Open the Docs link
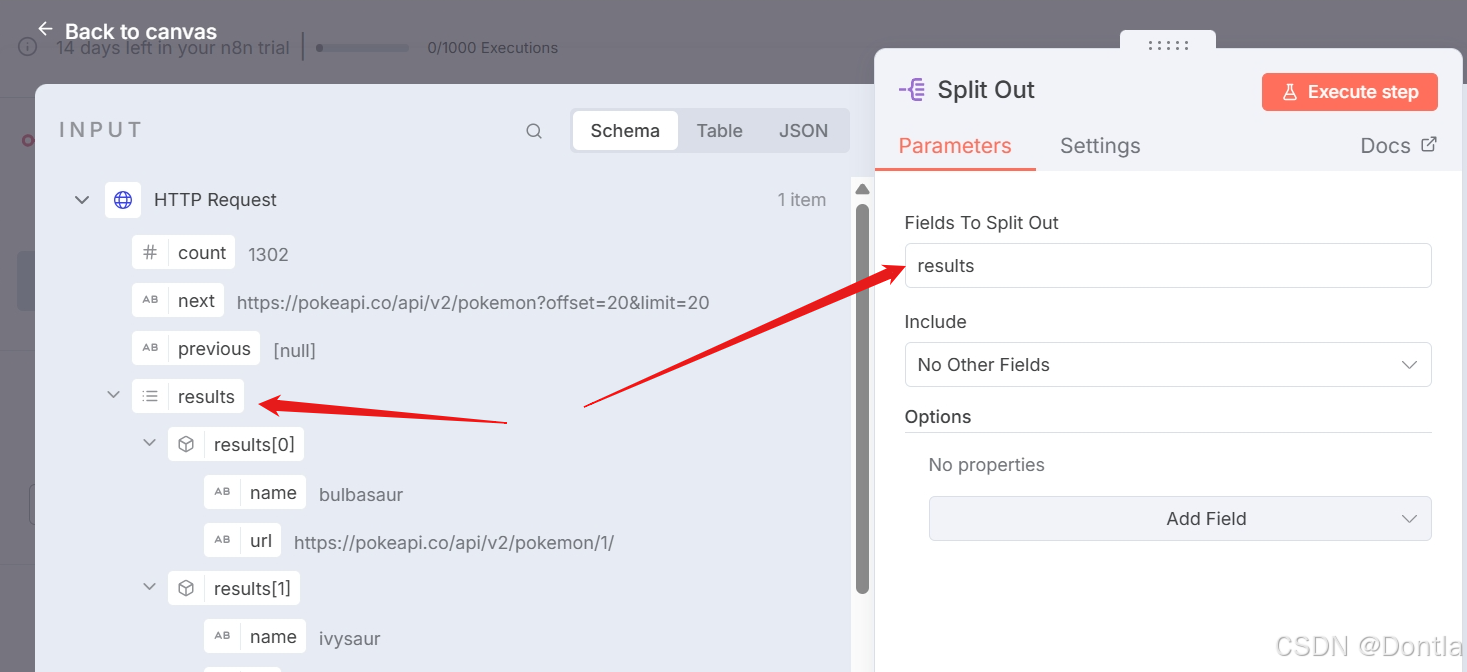1467x672 pixels. (x=1398, y=146)
